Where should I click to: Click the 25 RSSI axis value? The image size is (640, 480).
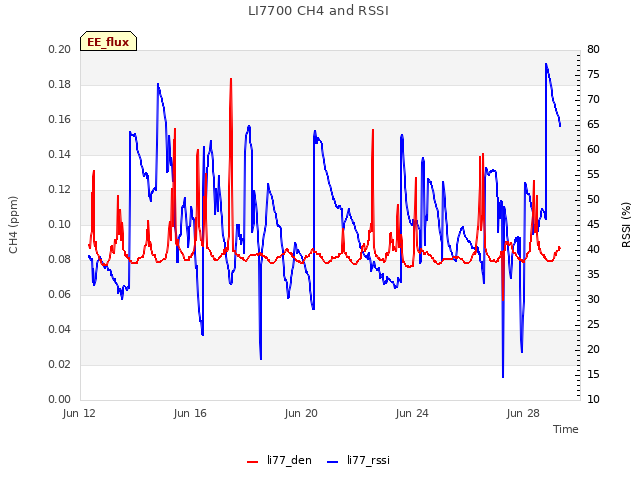[x=593, y=324]
